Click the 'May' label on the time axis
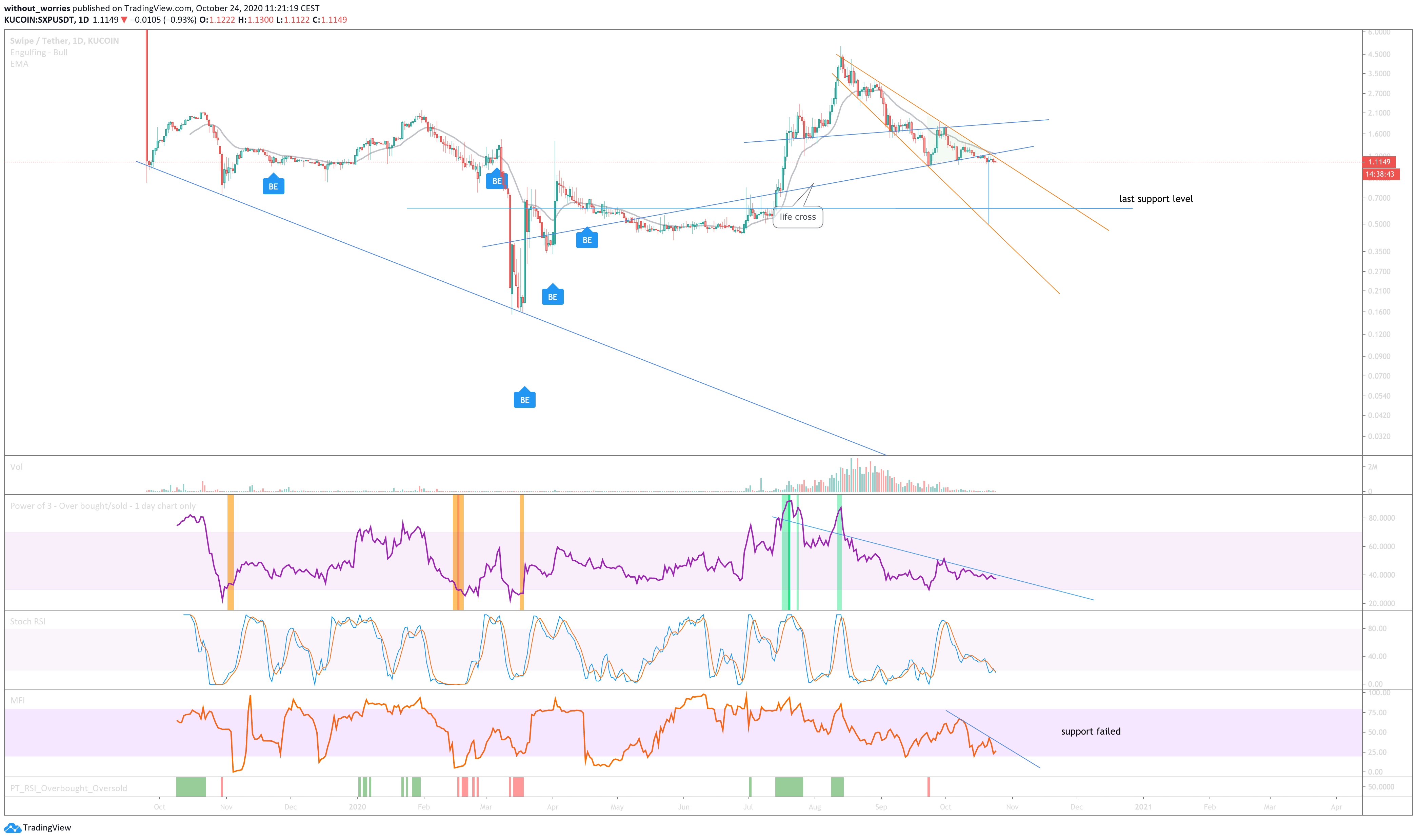Image resolution: width=1417 pixels, height=840 pixels. [x=617, y=806]
